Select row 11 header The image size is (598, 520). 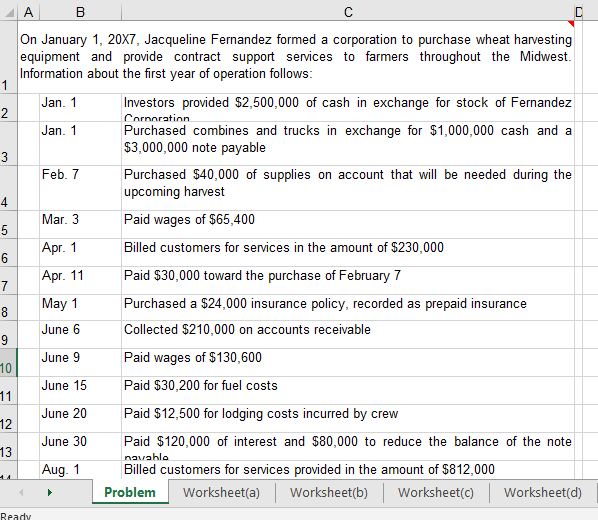tap(8, 391)
